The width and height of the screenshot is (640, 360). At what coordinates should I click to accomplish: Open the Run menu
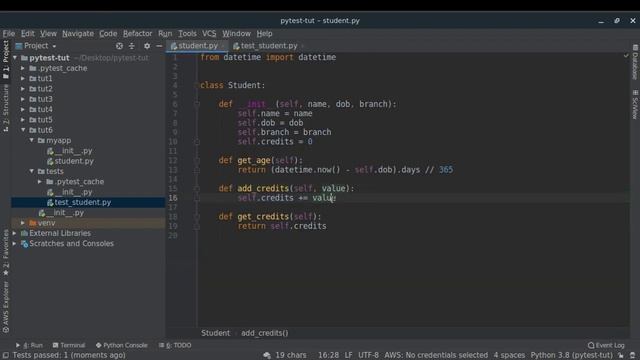coord(165,33)
